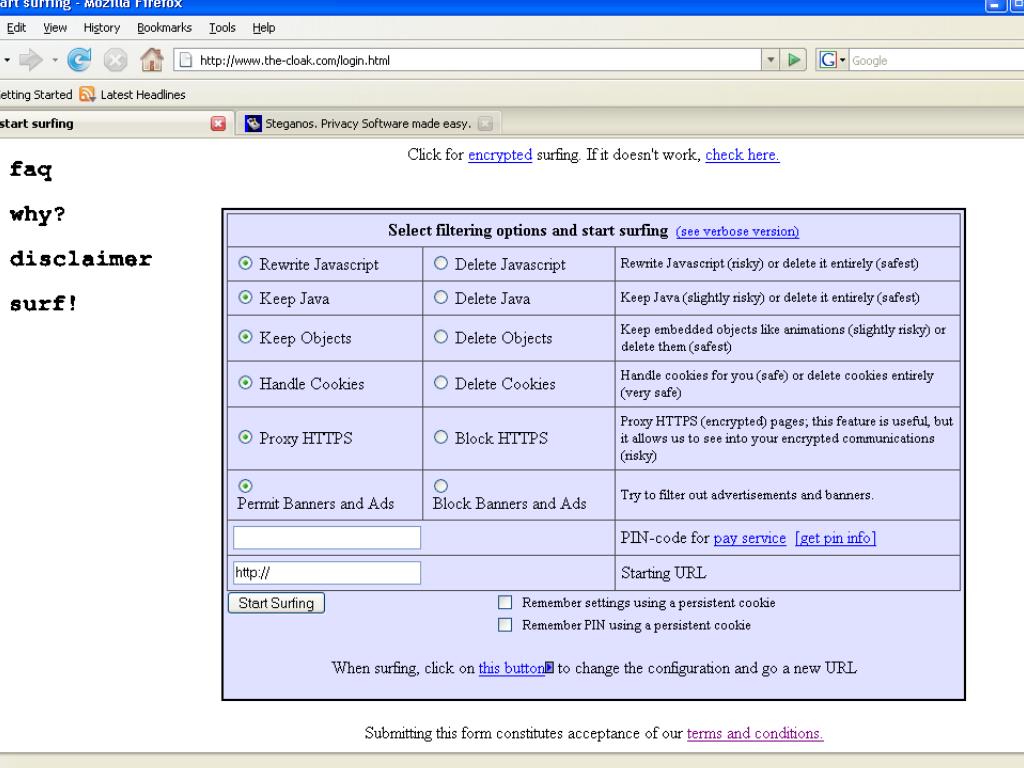Close the Steganos tab
The image size is (1024, 768).
[x=485, y=123]
